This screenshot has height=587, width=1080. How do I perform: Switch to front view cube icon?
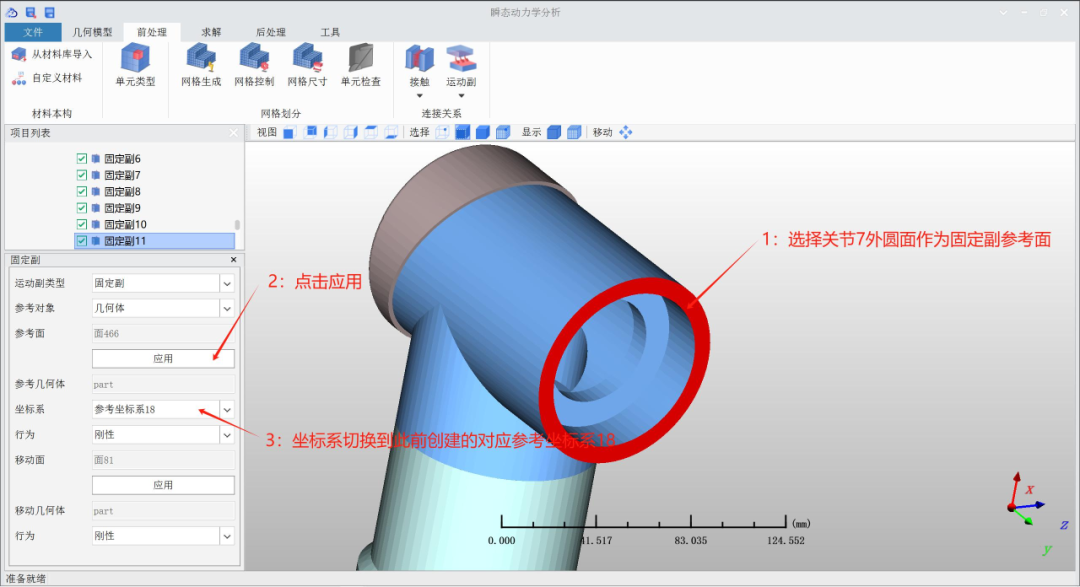point(289,132)
